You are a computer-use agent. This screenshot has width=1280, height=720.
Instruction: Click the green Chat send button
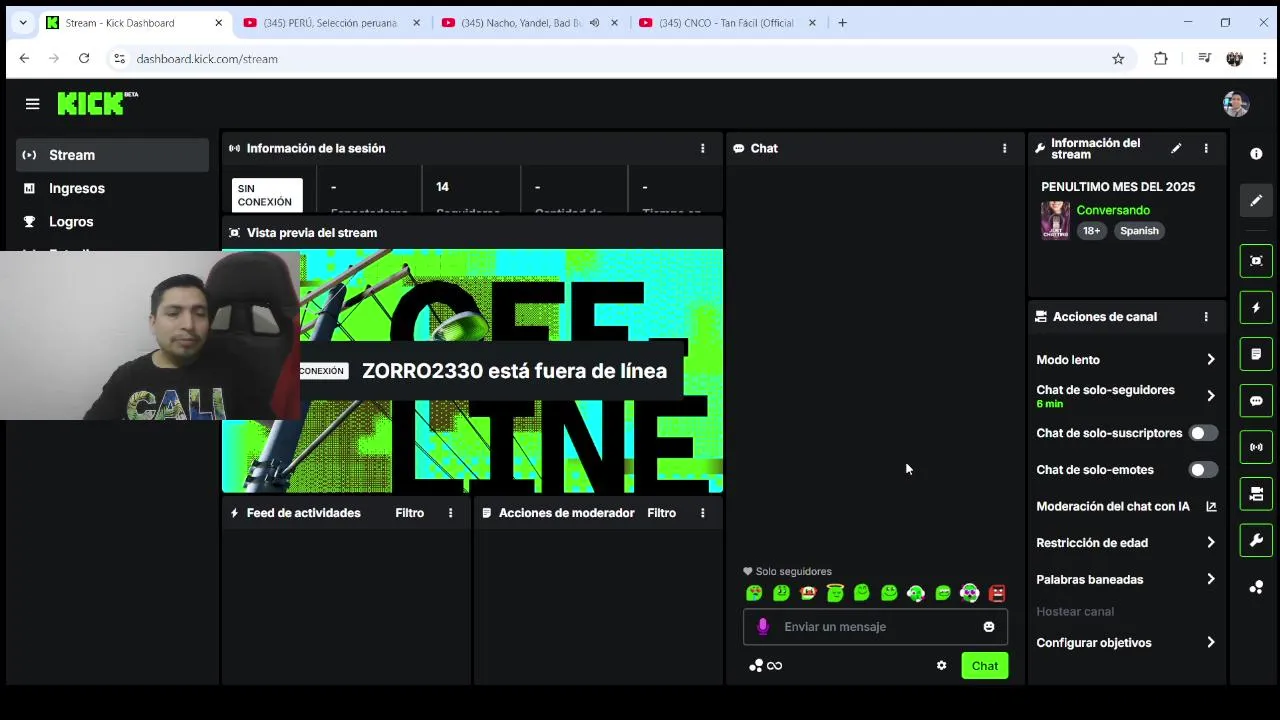point(985,666)
